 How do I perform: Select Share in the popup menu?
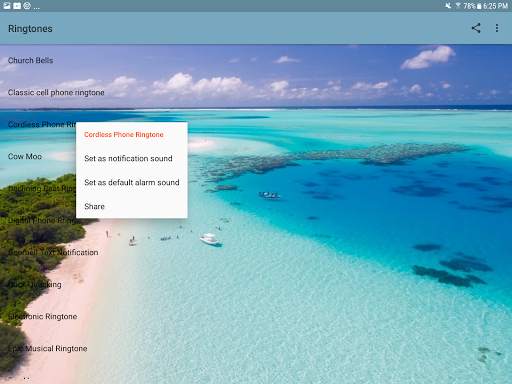132,206
